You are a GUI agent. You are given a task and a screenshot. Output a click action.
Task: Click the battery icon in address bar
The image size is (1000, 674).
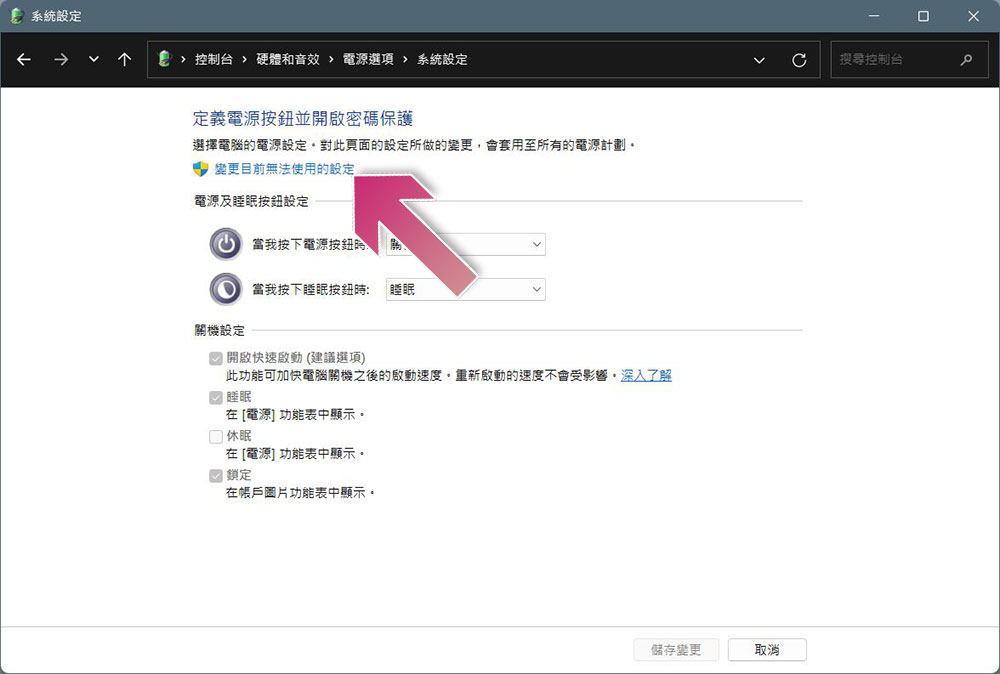pos(165,59)
